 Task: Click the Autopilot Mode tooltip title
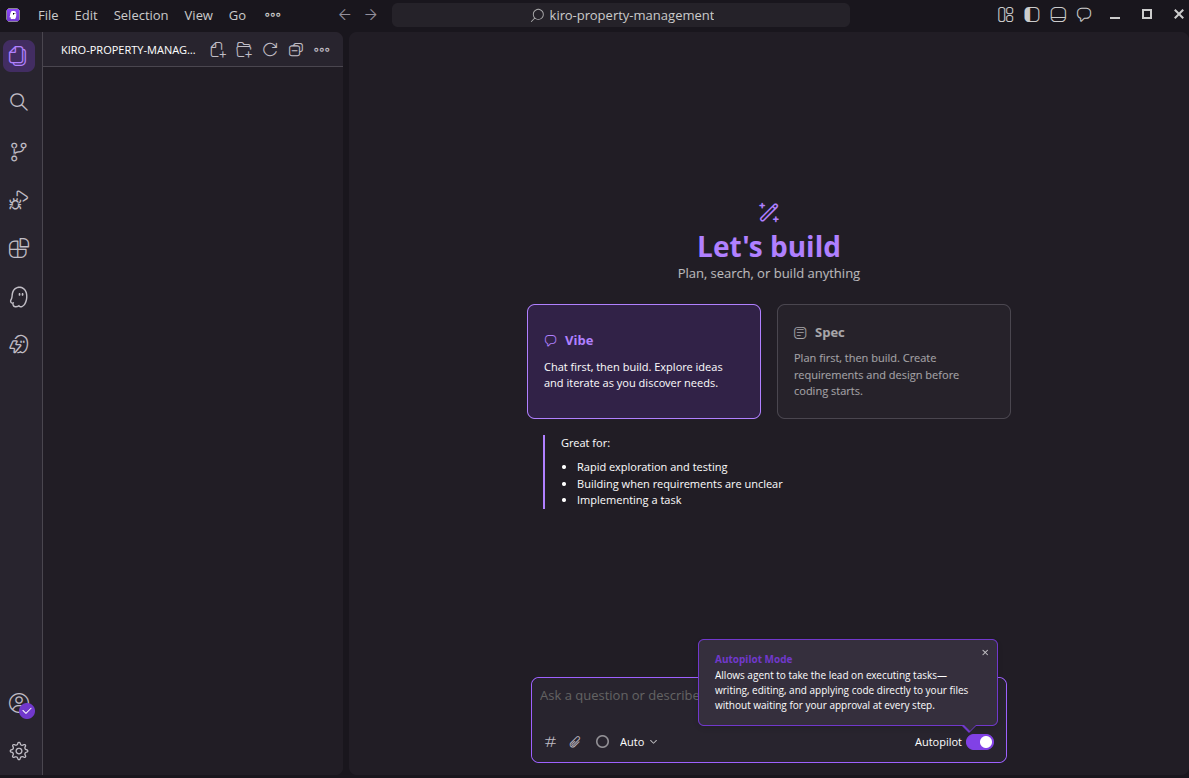point(753,660)
